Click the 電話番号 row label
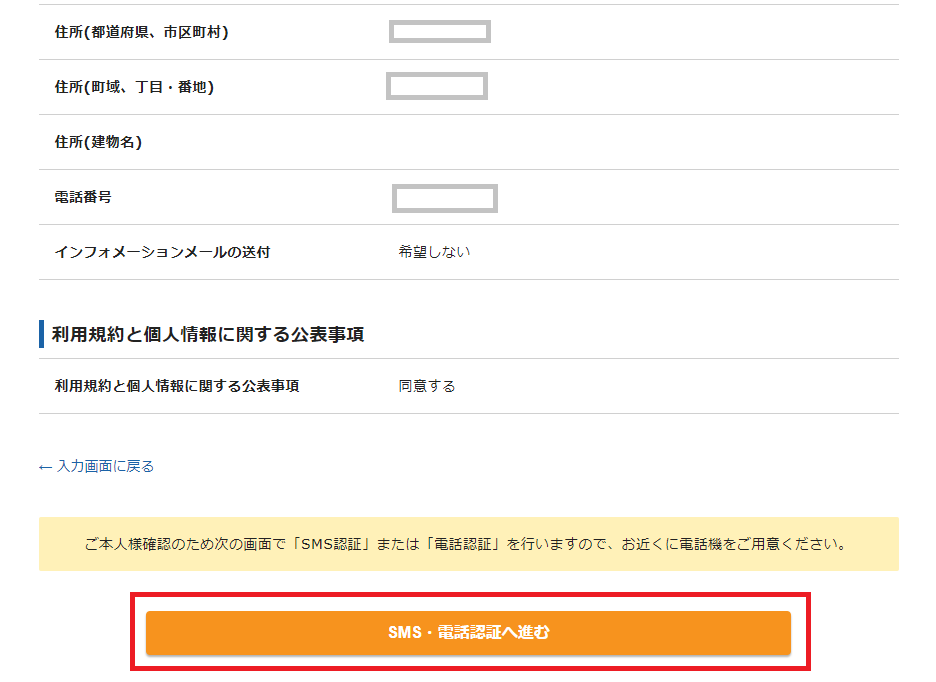Image resolution: width=936 pixels, height=682 pixels. click(83, 197)
